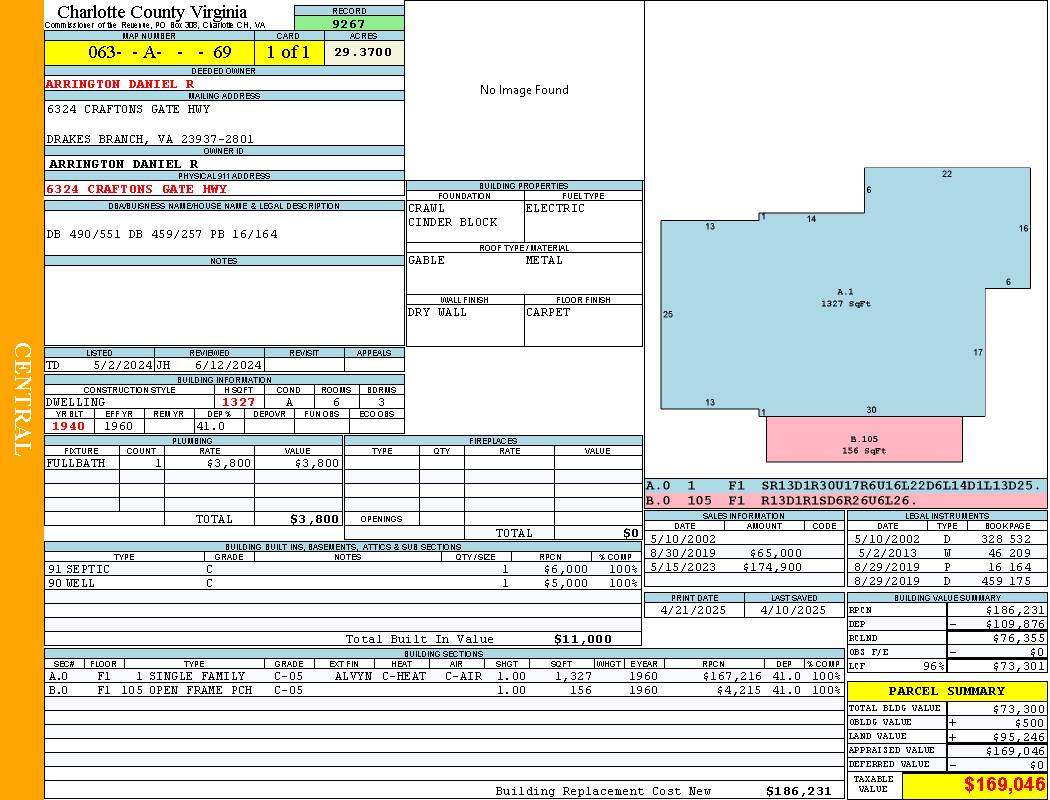Image resolution: width=1050 pixels, height=800 pixels.
Task: Click section B.0 RPCN $4,215
Action: pos(739,690)
